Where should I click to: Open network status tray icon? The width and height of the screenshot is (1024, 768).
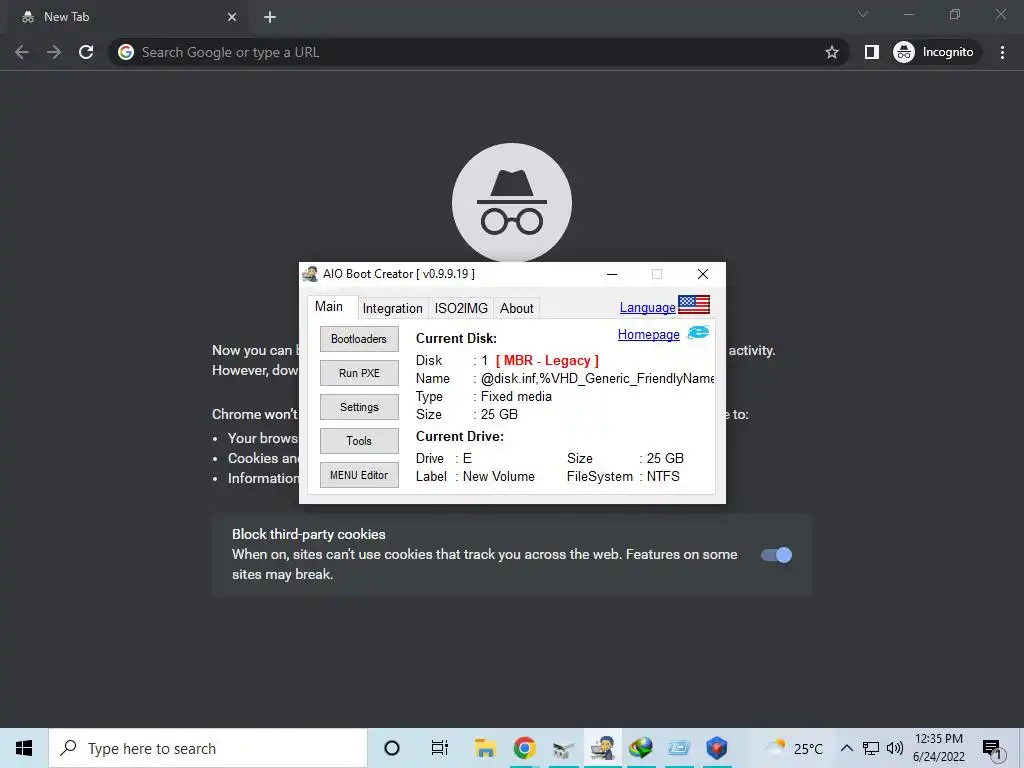click(x=871, y=748)
